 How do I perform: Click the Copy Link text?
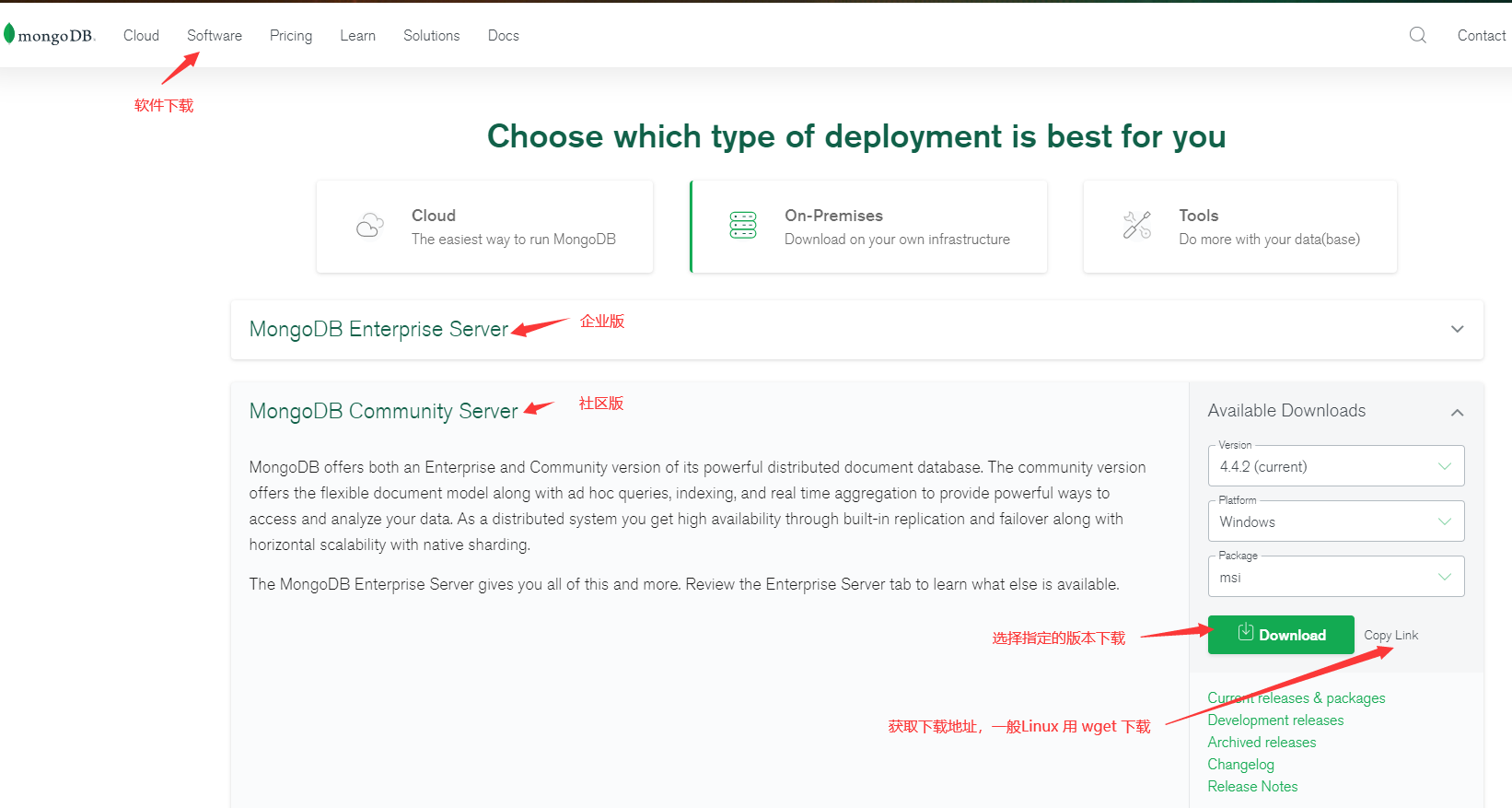click(1390, 635)
